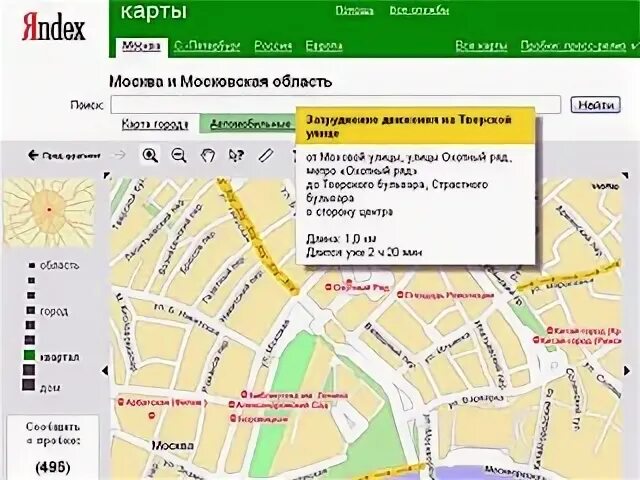Open the Пробки link in green bar

(573, 46)
